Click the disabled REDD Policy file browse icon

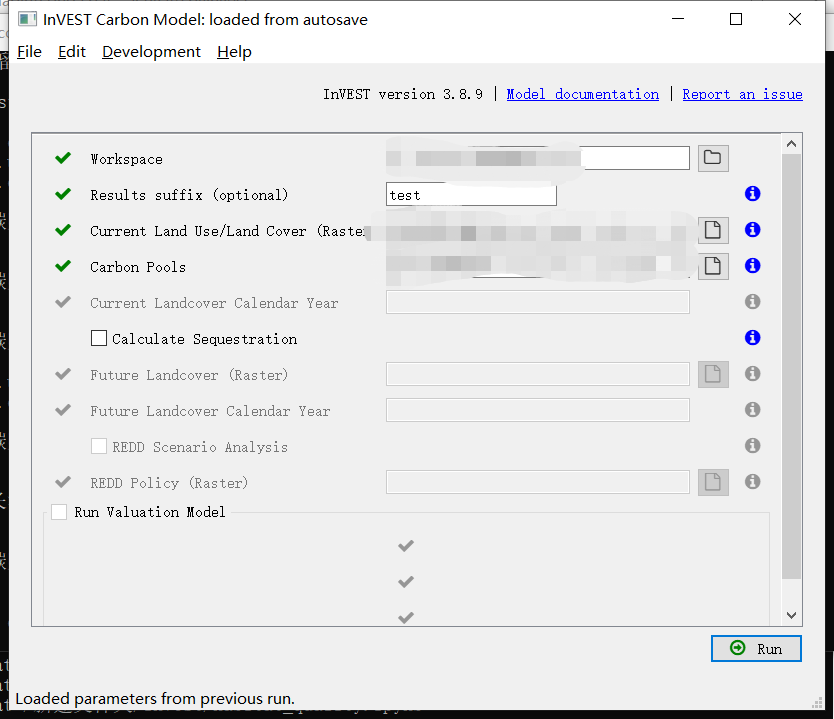[713, 482]
